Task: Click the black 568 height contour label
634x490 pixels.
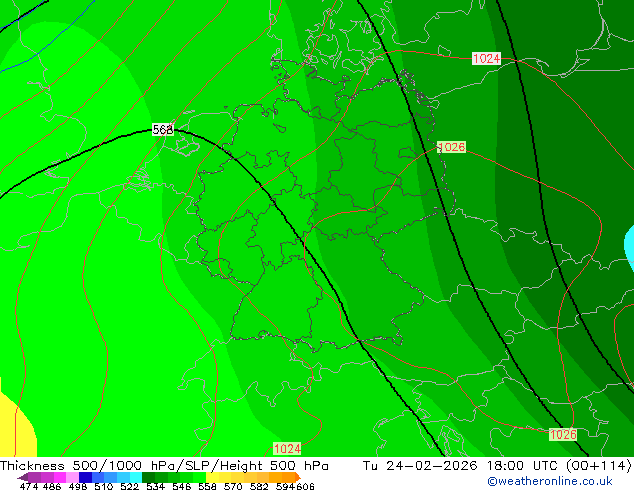Action: point(163,130)
